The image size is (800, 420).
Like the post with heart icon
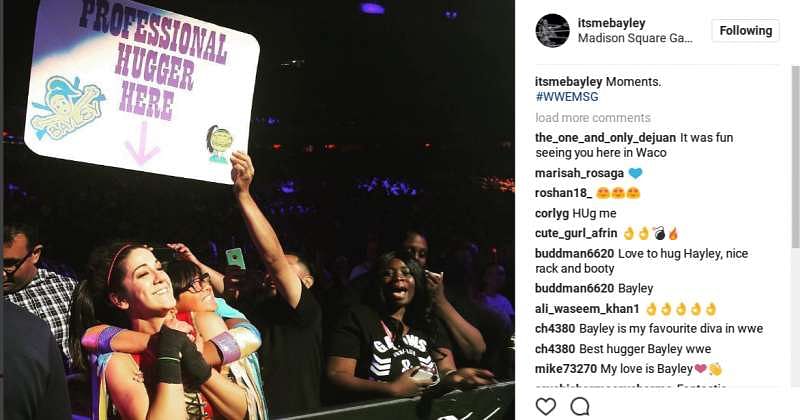click(x=545, y=406)
